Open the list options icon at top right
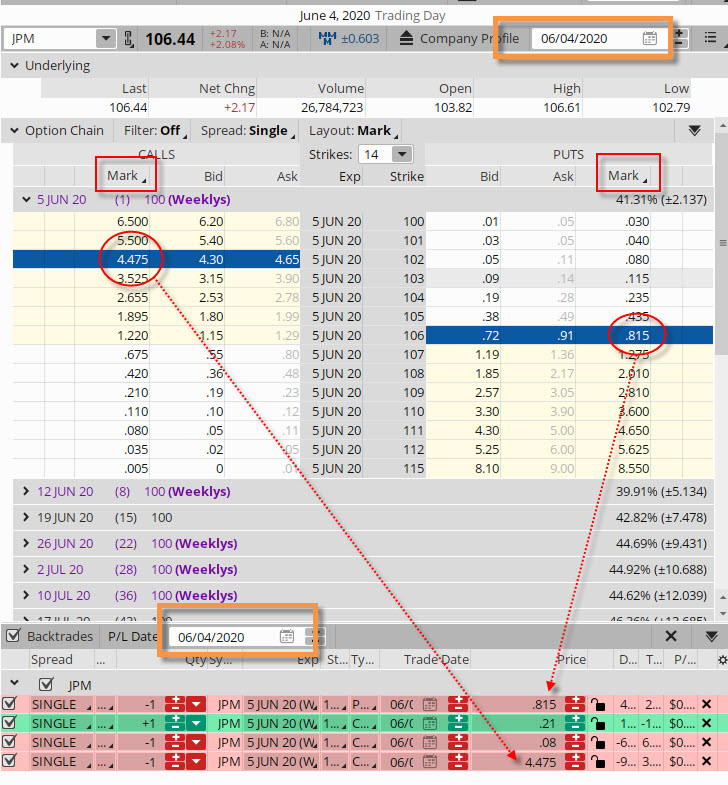The width and height of the screenshot is (728, 785). (712, 39)
